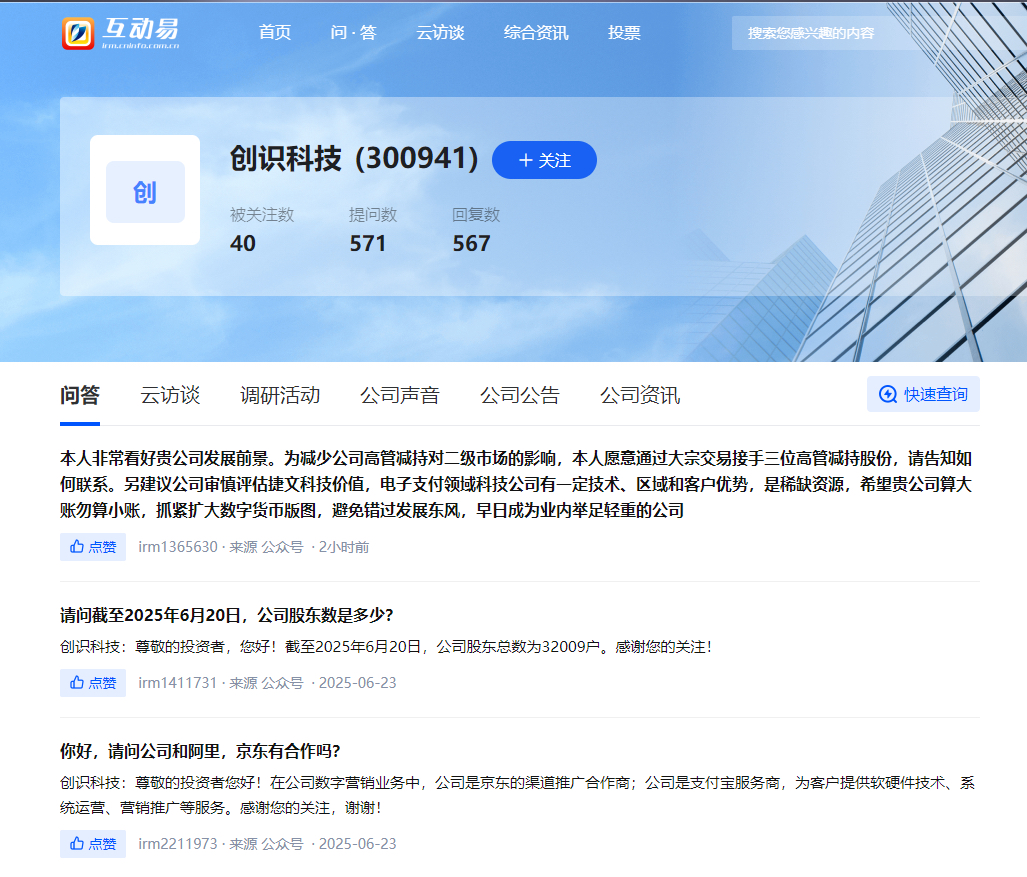
Task: Click the 被关注数 value 40
Action: pos(243,244)
